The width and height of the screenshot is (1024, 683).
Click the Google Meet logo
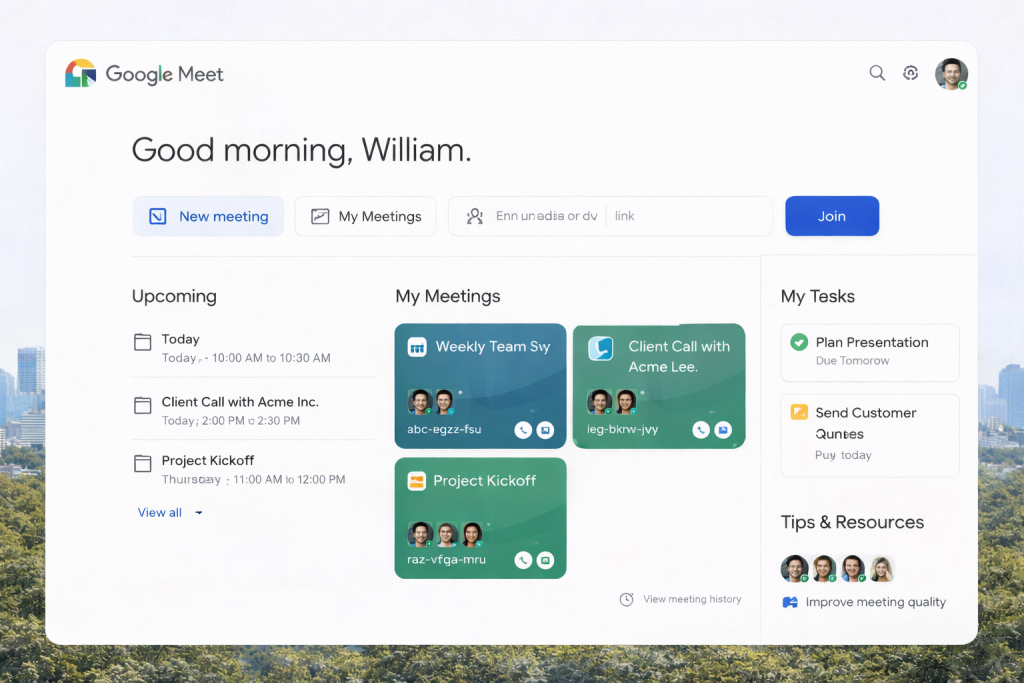81,74
